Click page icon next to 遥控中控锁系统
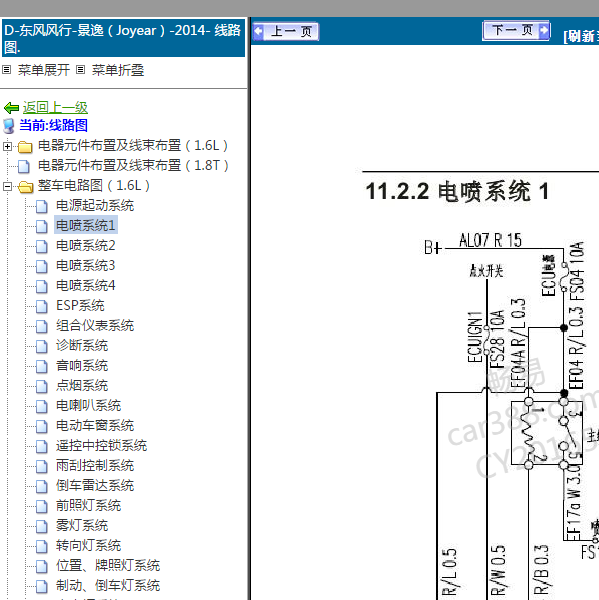Image resolution: width=599 pixels, height=600 pixels. point(42,447)
